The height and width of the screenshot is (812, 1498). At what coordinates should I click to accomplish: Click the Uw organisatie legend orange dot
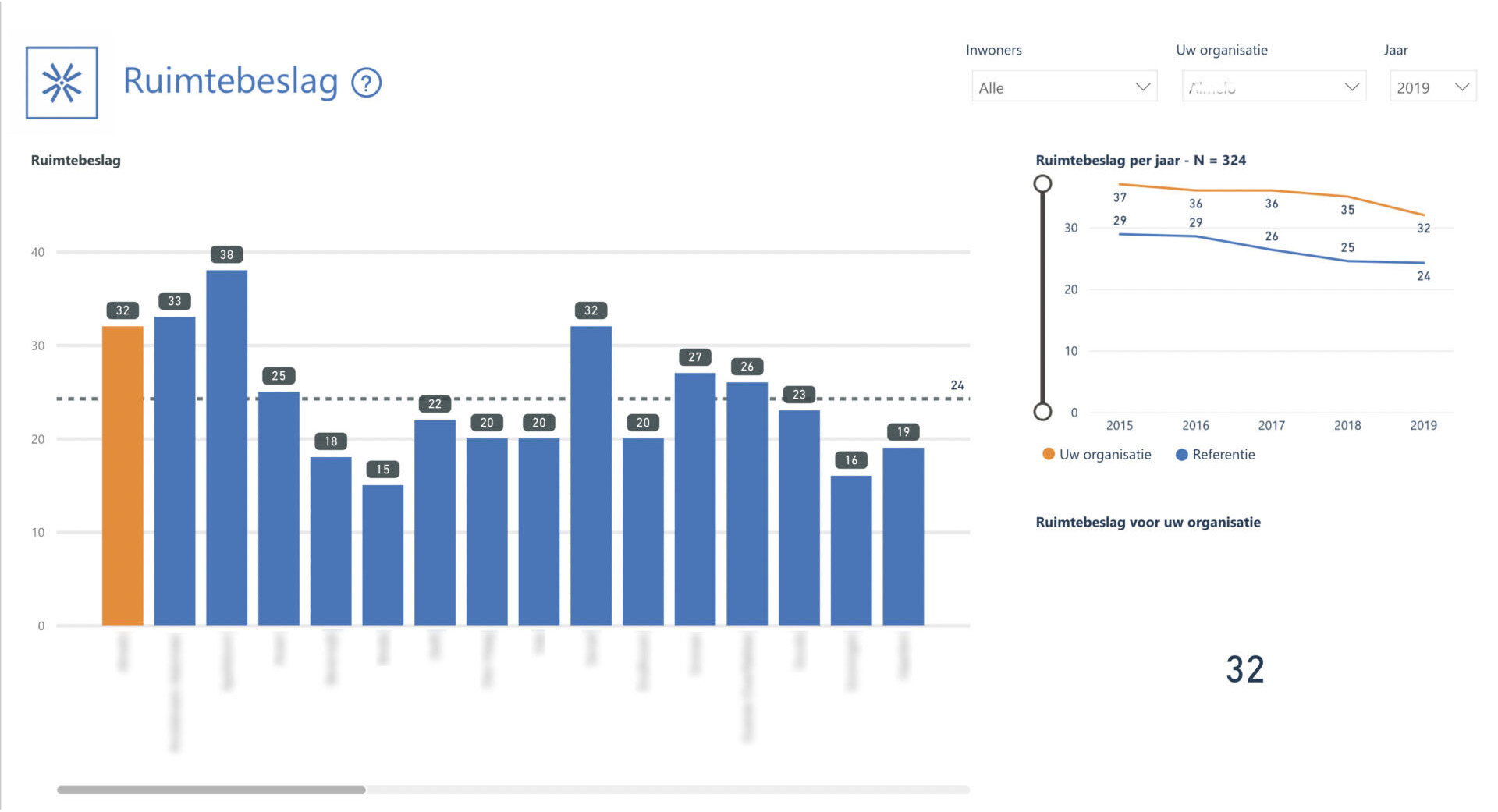click(x=1049, y=455)
